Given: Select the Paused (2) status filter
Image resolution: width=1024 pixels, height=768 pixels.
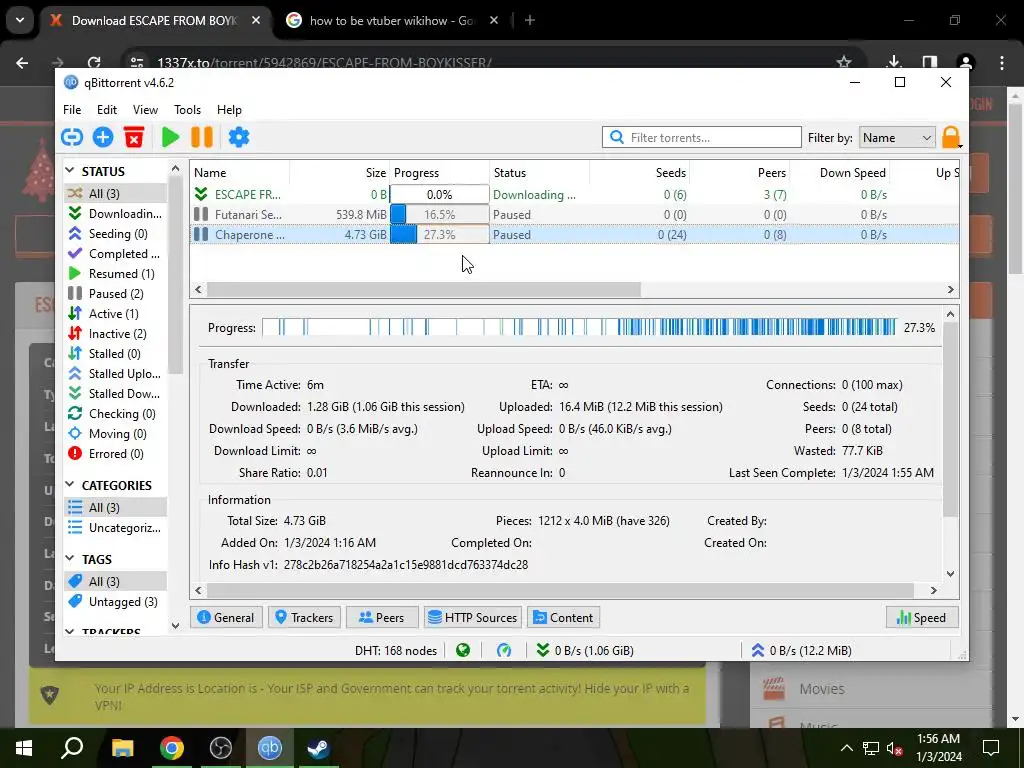Looking at the screenshot, I should pyautogui.click(x=116, y=294).
